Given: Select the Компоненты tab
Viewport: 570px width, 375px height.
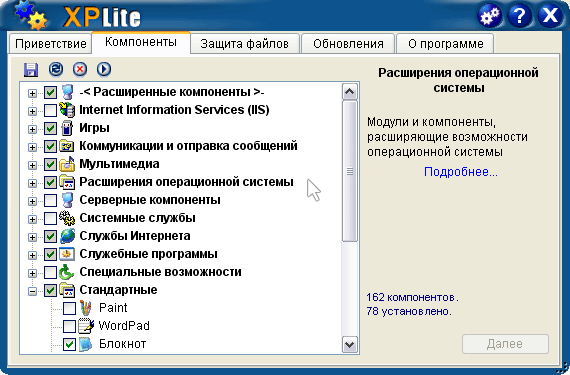Looking at the screenshot, I should pos(141,42).
